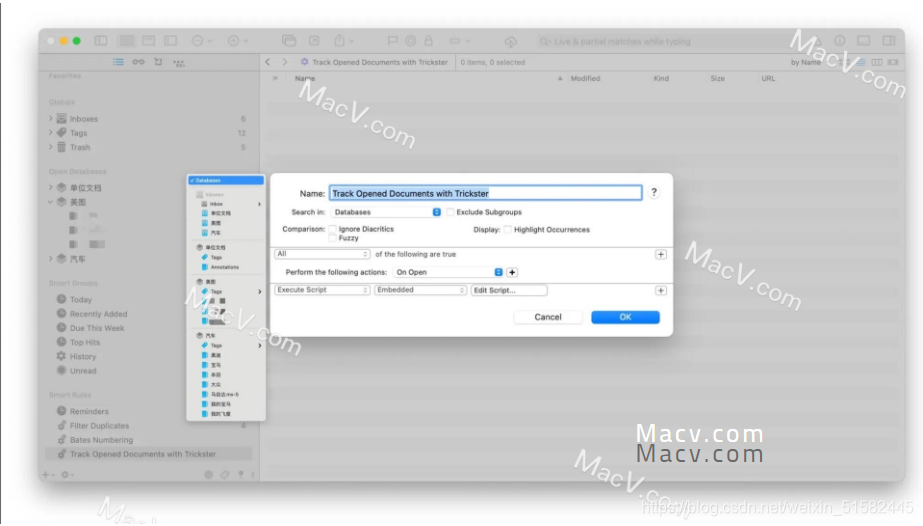Sort by the Modified column header
The height and width of the screenshot is (526, 923).
585,78
